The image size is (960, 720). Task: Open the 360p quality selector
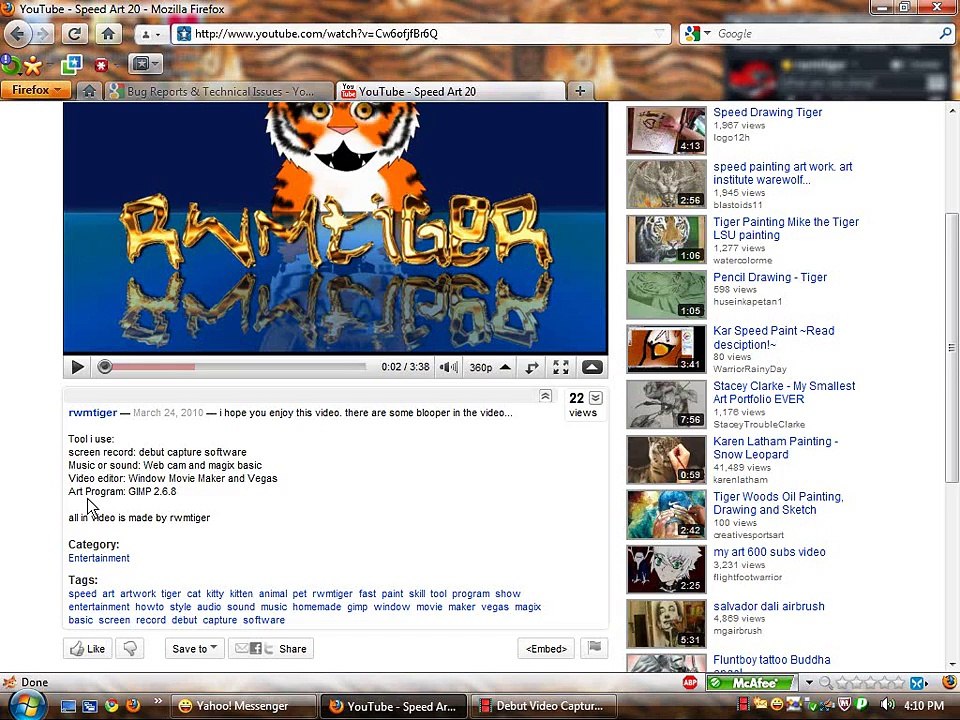(489, 367)
